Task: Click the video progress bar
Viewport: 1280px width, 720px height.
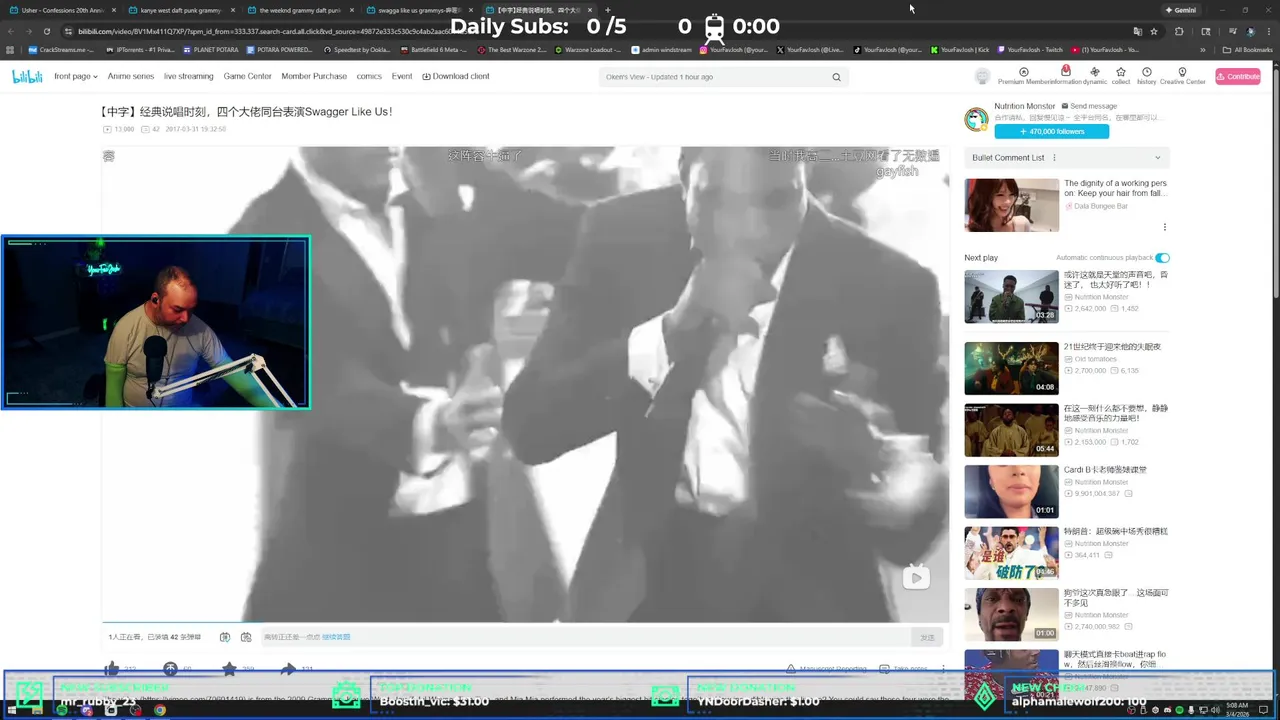Action: 525,622
